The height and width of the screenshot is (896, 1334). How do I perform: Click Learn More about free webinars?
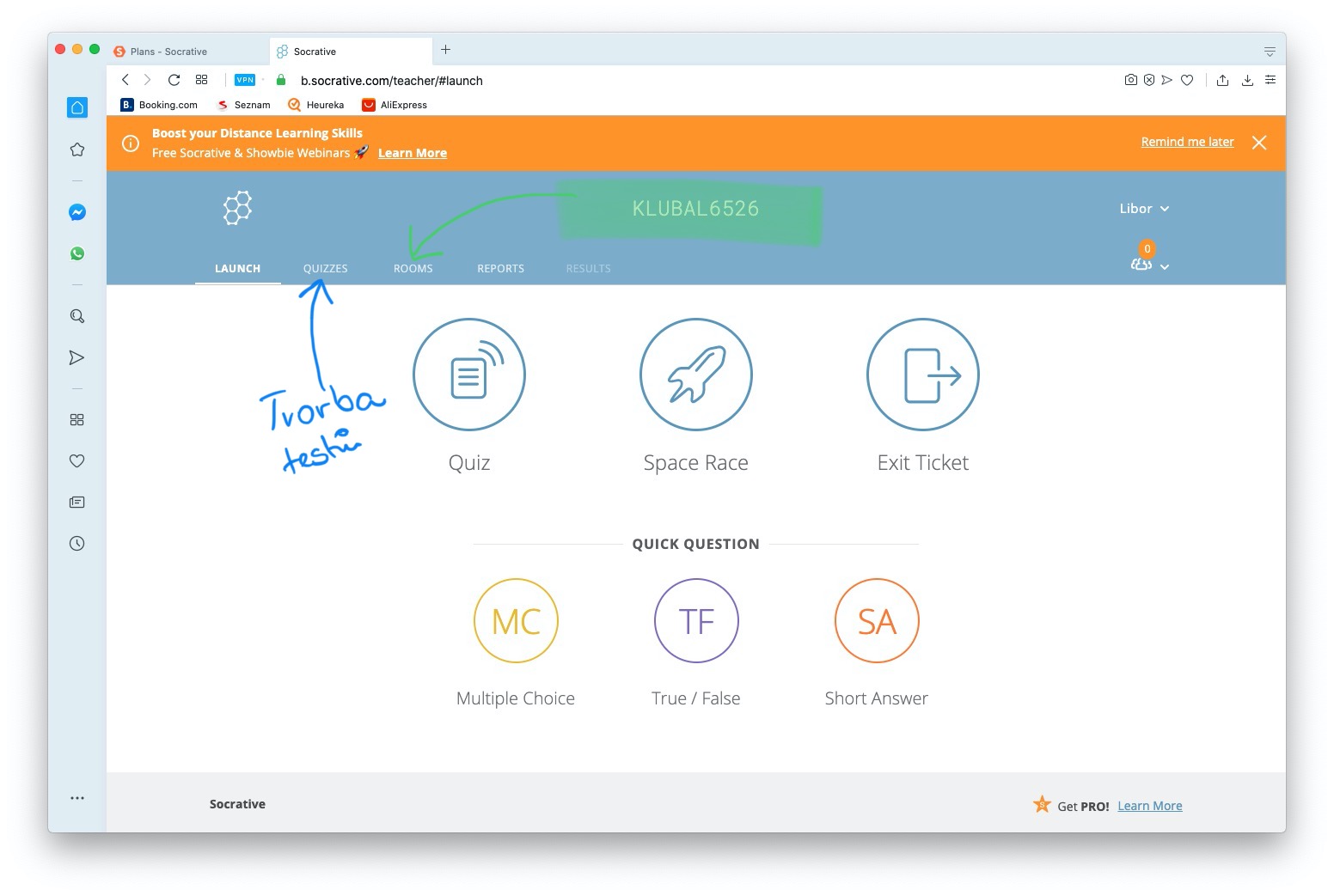412,153
